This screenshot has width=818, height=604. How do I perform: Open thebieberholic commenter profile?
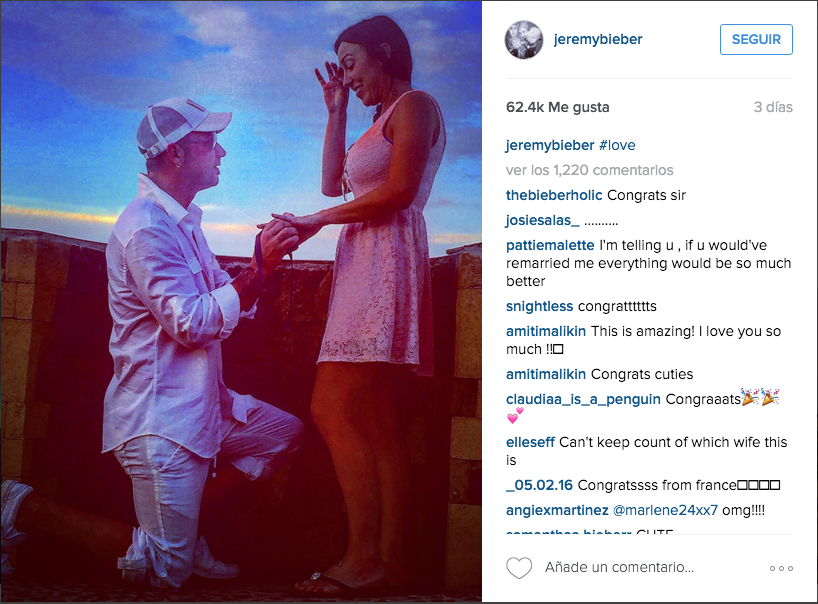pyautogui.click(x=554, y=195)
